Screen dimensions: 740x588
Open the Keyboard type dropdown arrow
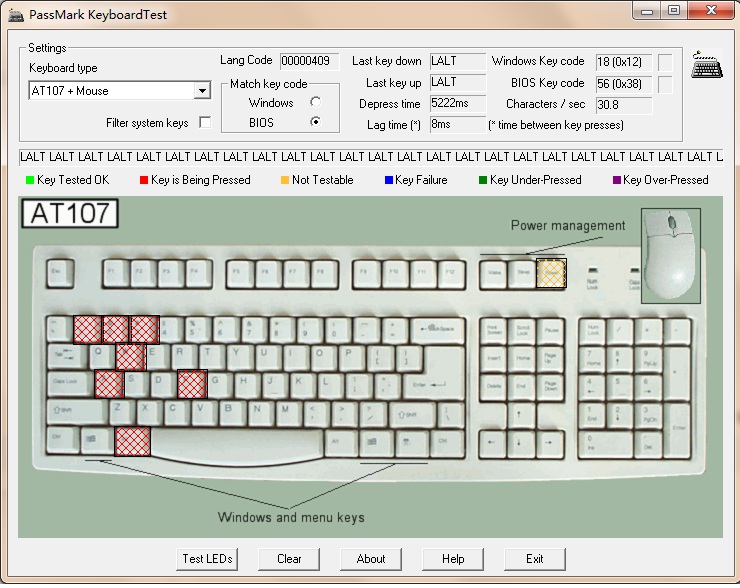tap(202, 91)
